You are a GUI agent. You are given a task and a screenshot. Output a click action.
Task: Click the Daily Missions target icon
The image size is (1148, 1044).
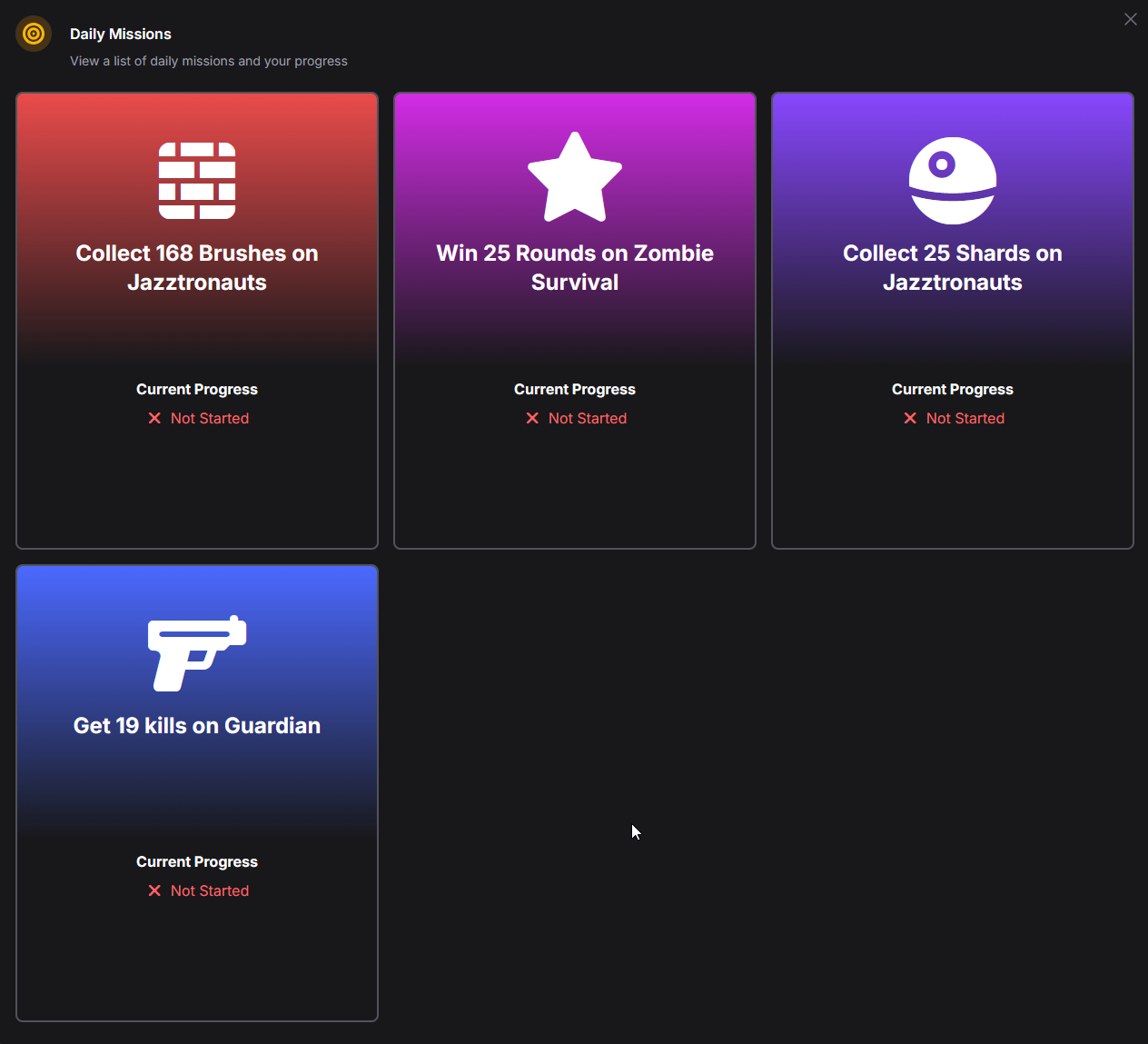click(x=34, y=35)
